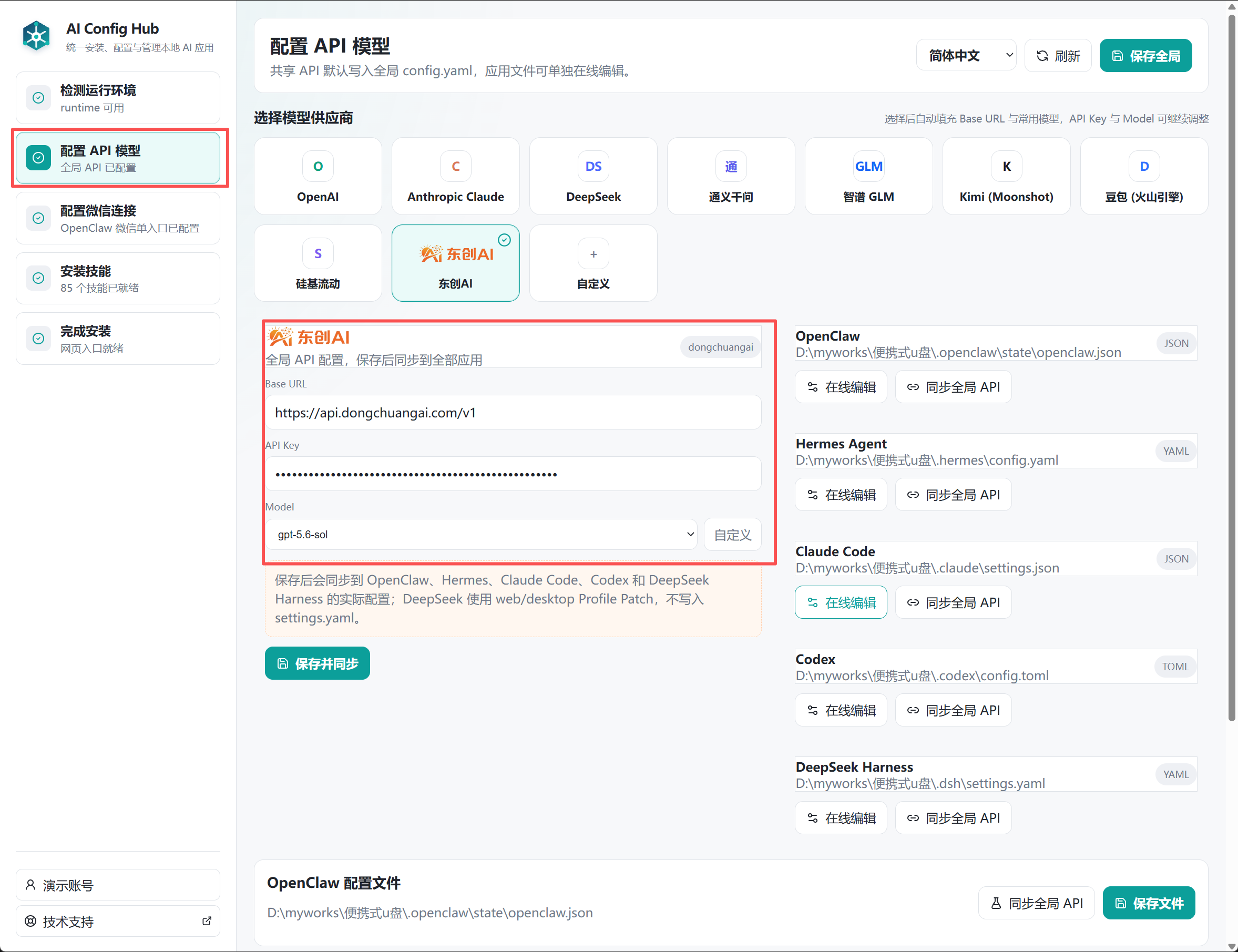
Task: Click 同步全局 API for Hermes Agent
Action: click(x=953, y=495)
